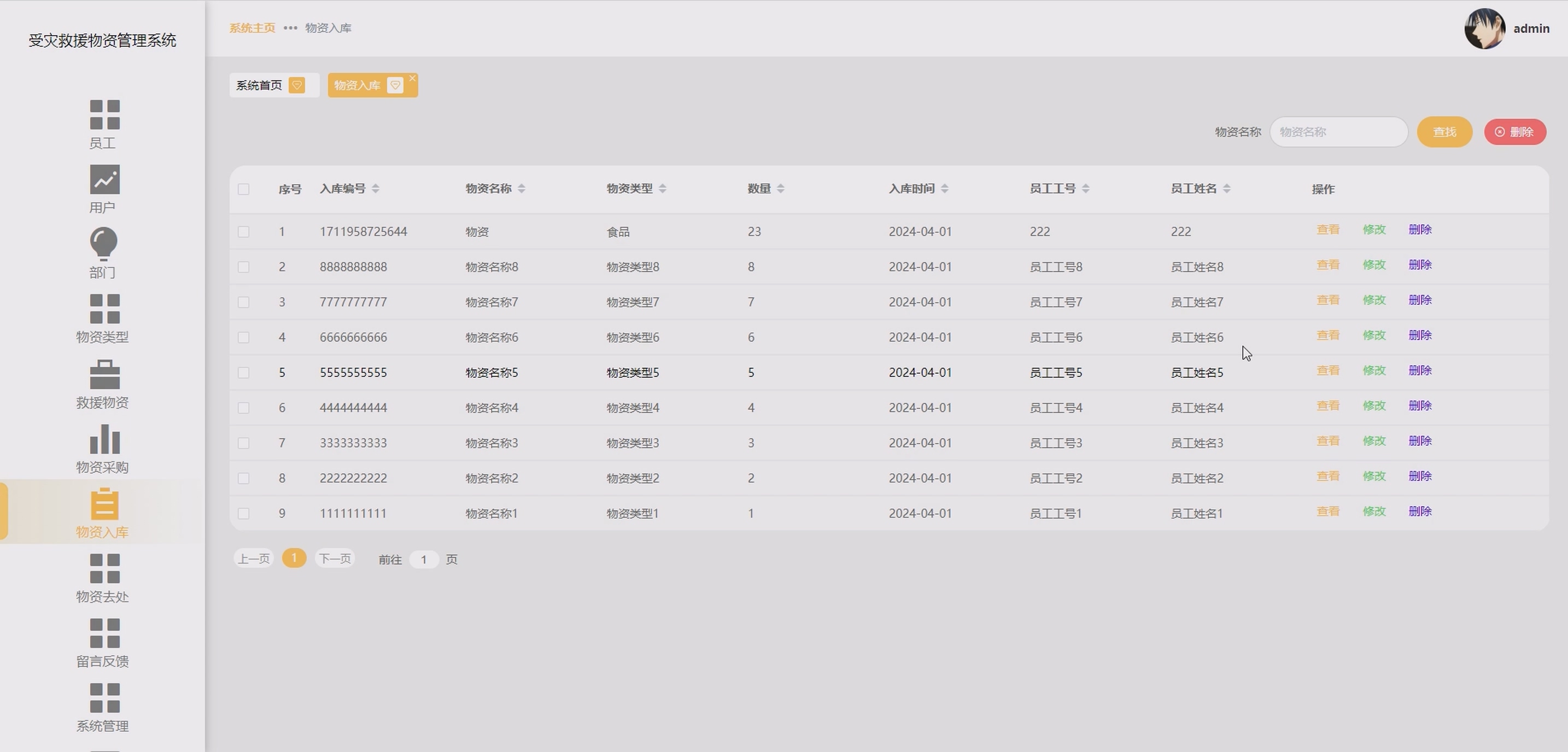The image size is (1568, 752).
Task: Sort by 入库时间 column arrows
Action: (945, 189)
